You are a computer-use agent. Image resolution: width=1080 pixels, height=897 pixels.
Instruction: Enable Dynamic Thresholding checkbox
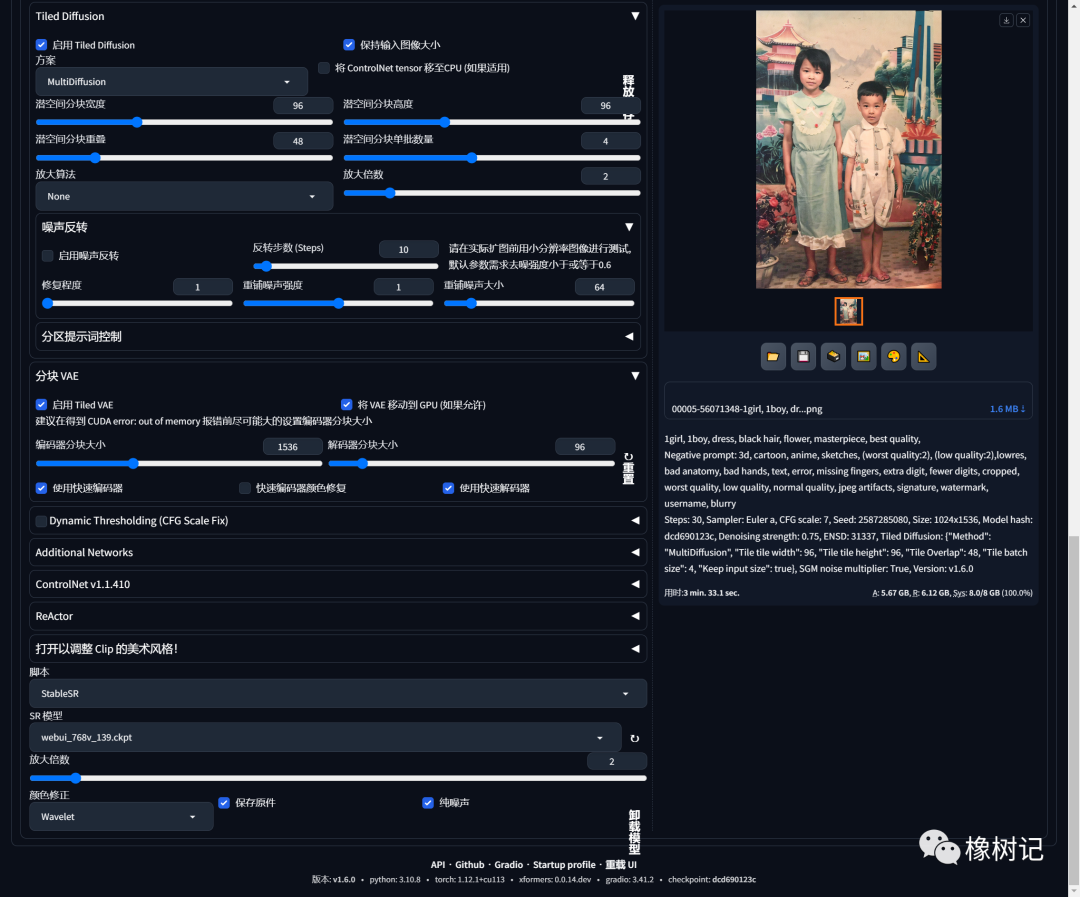click(x=41, y=521)
